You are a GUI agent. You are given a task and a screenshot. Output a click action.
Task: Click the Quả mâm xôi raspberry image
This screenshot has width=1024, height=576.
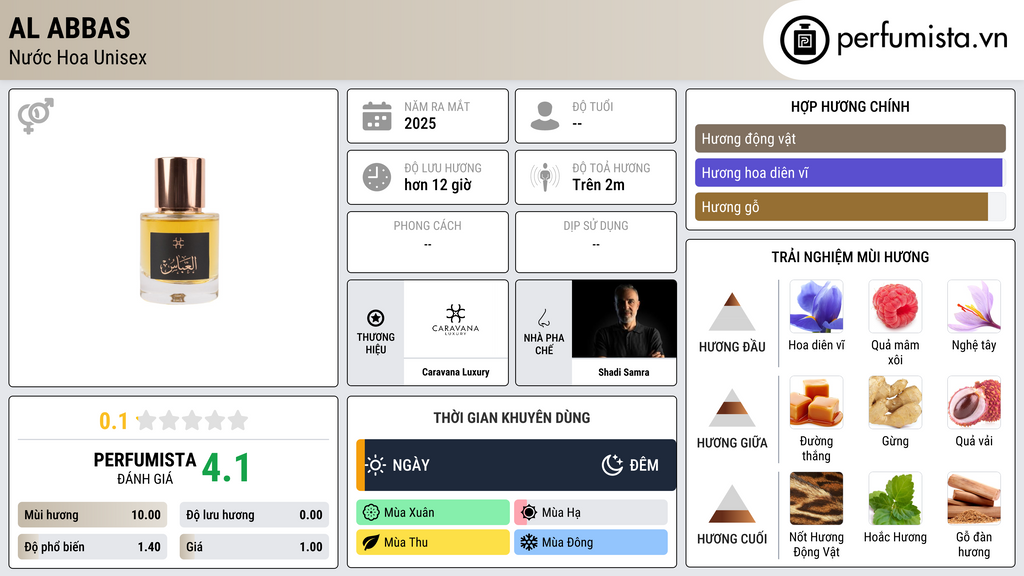pos(895,306)
